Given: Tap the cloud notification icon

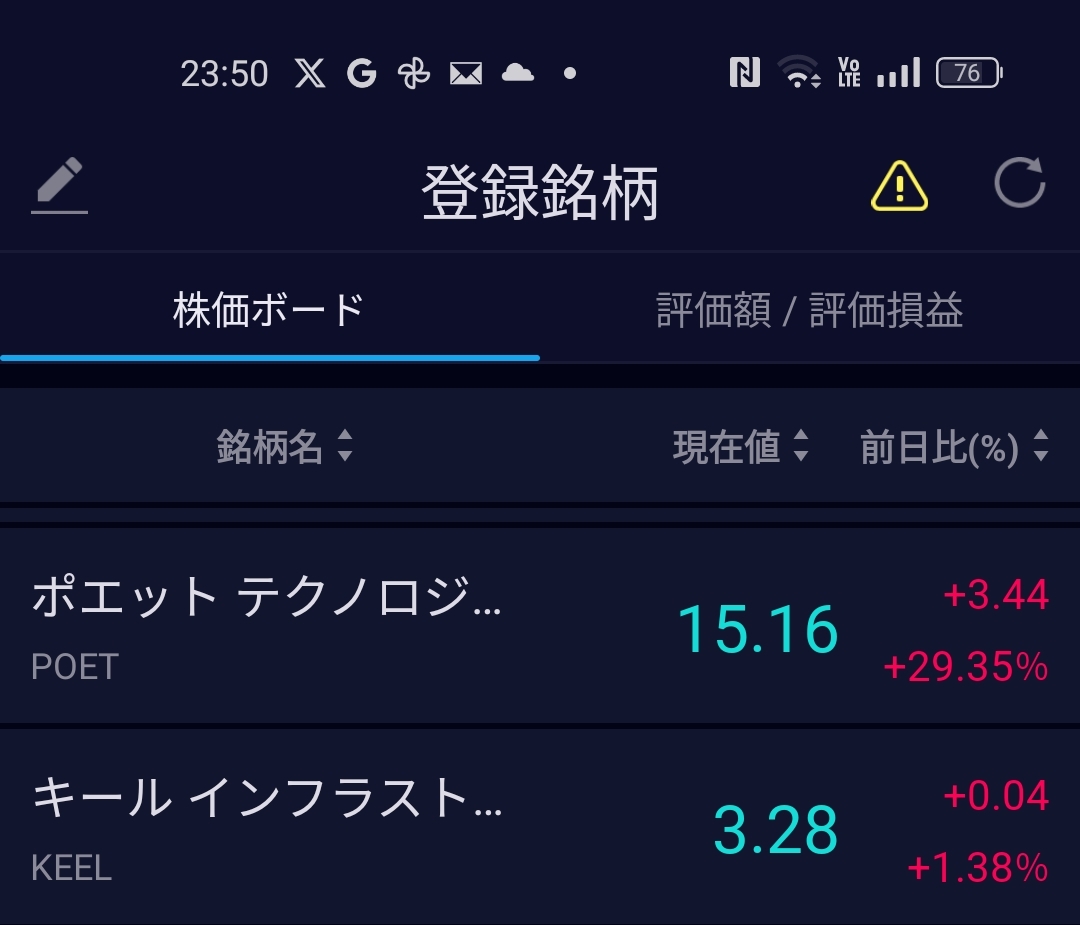Looking at the screenshot, I should click(517, 72).
